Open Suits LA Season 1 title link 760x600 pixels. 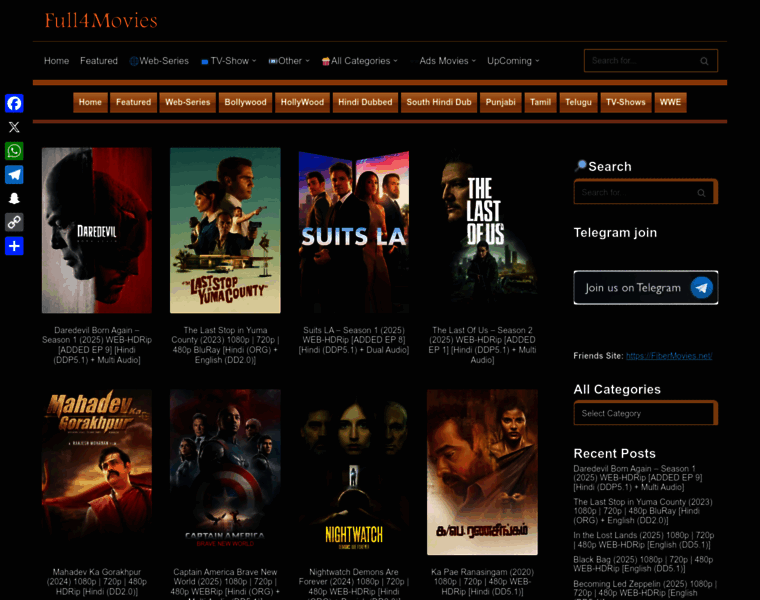[354, 340]
